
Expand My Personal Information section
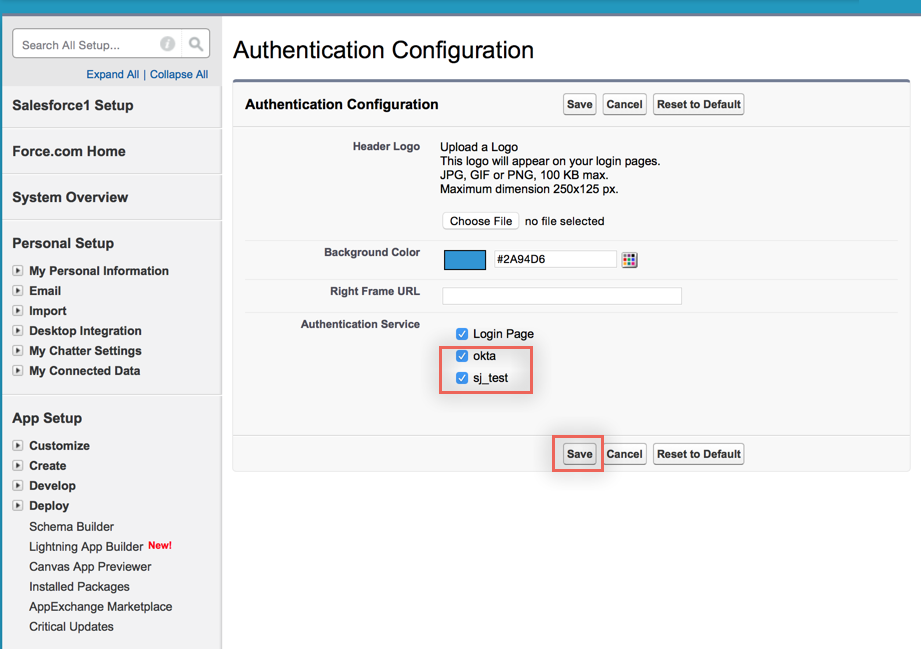point(18,271)
